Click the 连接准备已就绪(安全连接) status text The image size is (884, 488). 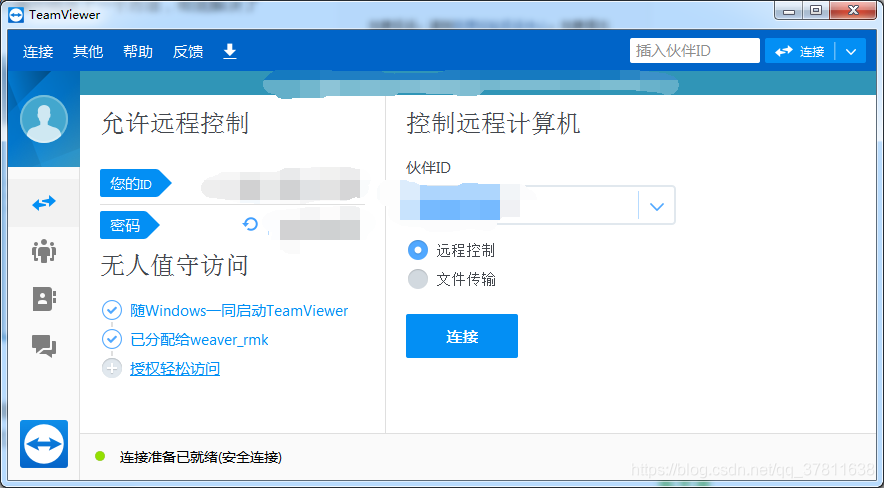201,457
